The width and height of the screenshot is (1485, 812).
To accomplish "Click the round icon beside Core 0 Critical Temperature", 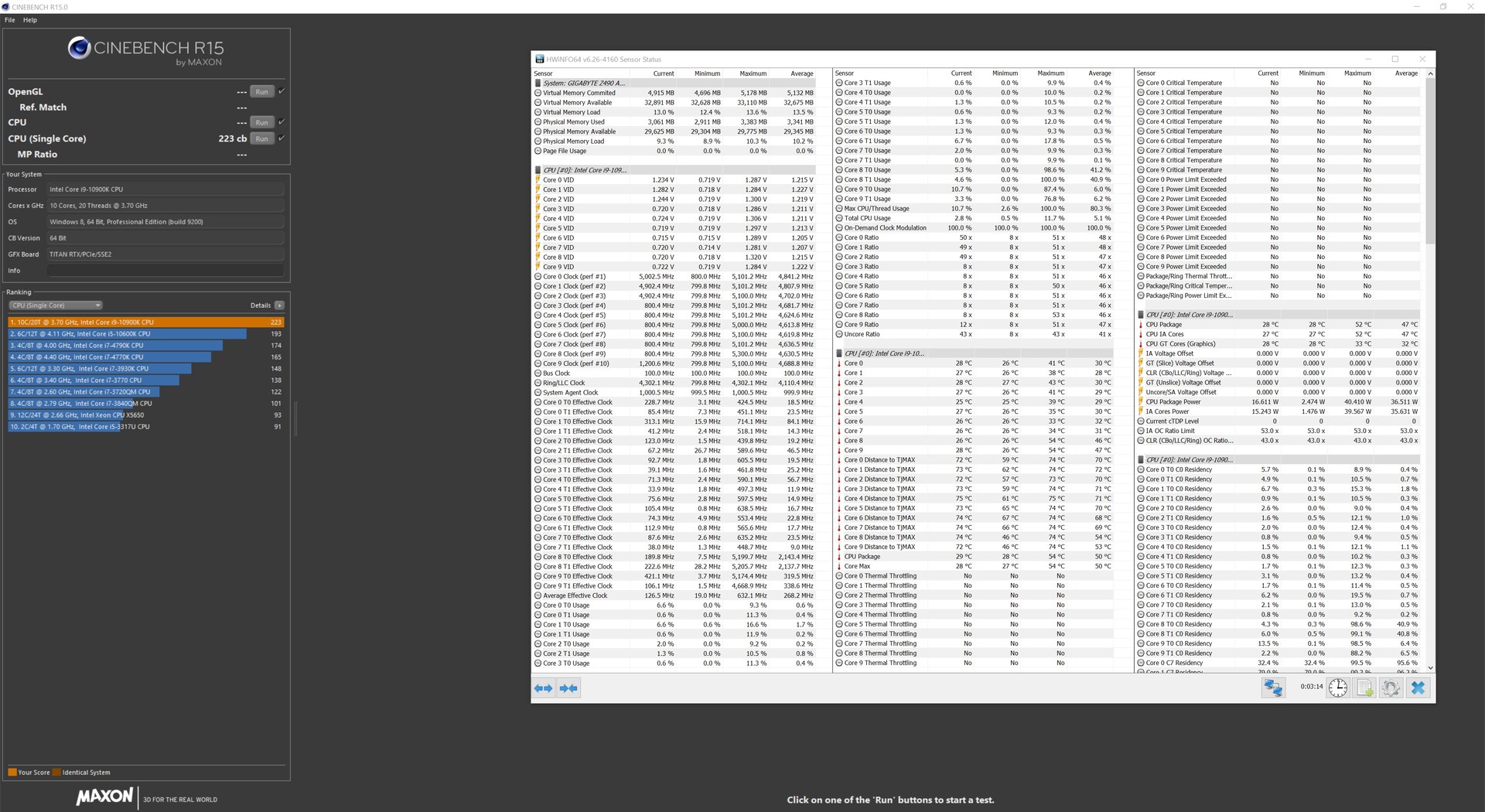I will coord(1141,83).
